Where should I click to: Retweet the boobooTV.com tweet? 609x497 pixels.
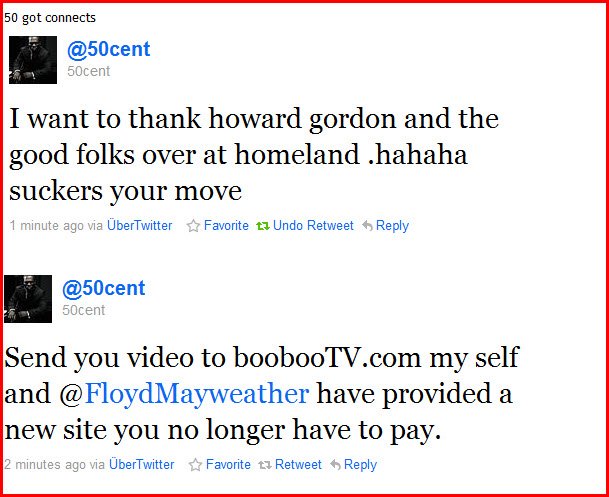(298, 465)
